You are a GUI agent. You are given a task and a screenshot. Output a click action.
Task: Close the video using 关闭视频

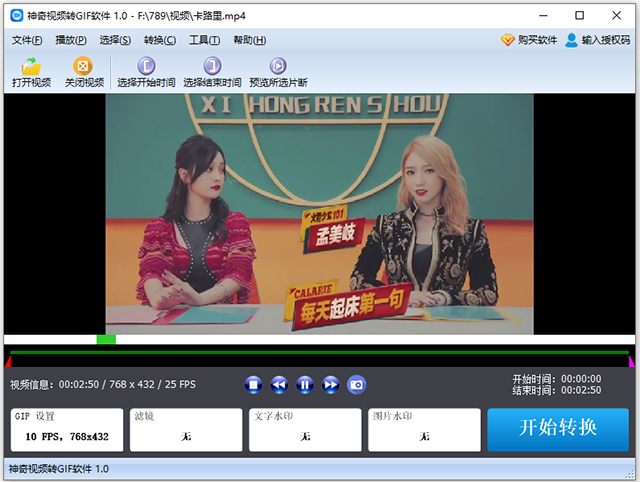point(84,72)
